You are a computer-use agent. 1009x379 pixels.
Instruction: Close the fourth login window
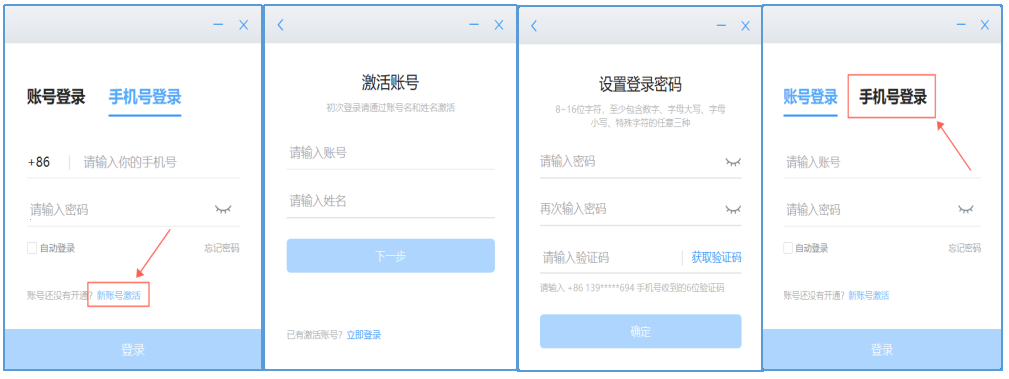pos(985,25)
